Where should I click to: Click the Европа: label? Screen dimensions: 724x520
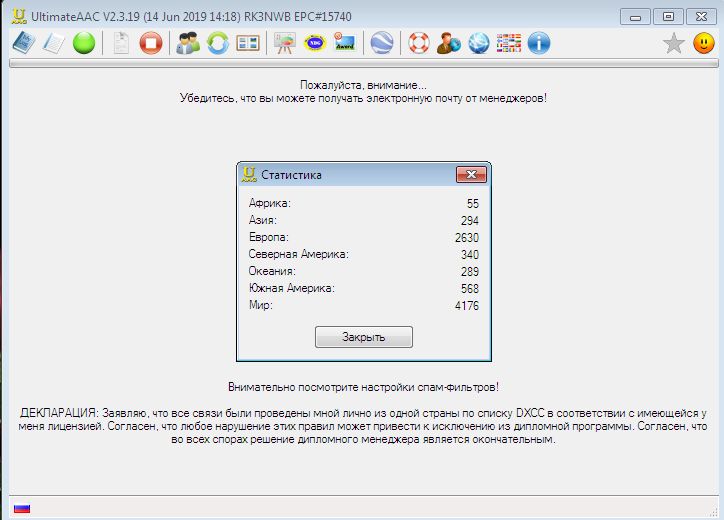[269, 237]
